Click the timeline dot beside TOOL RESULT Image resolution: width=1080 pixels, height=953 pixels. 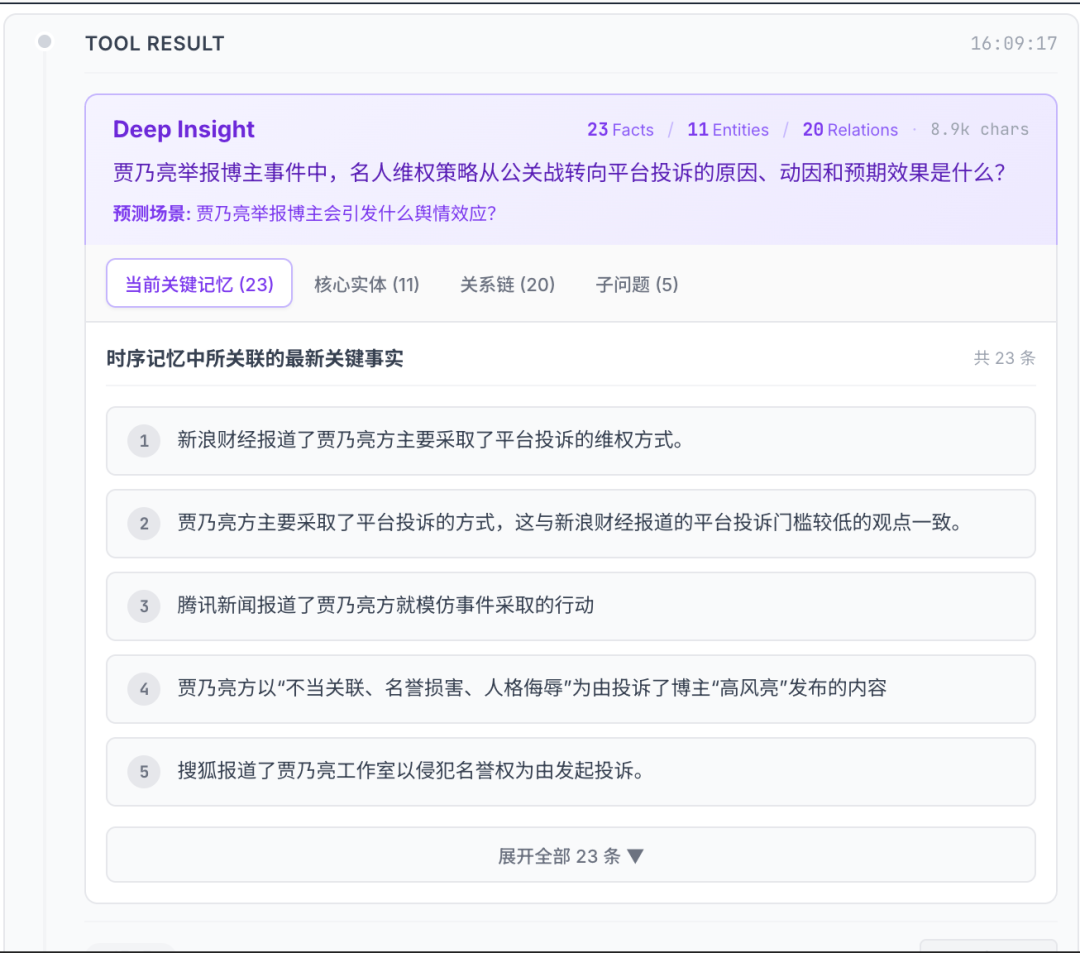(44, 42)
